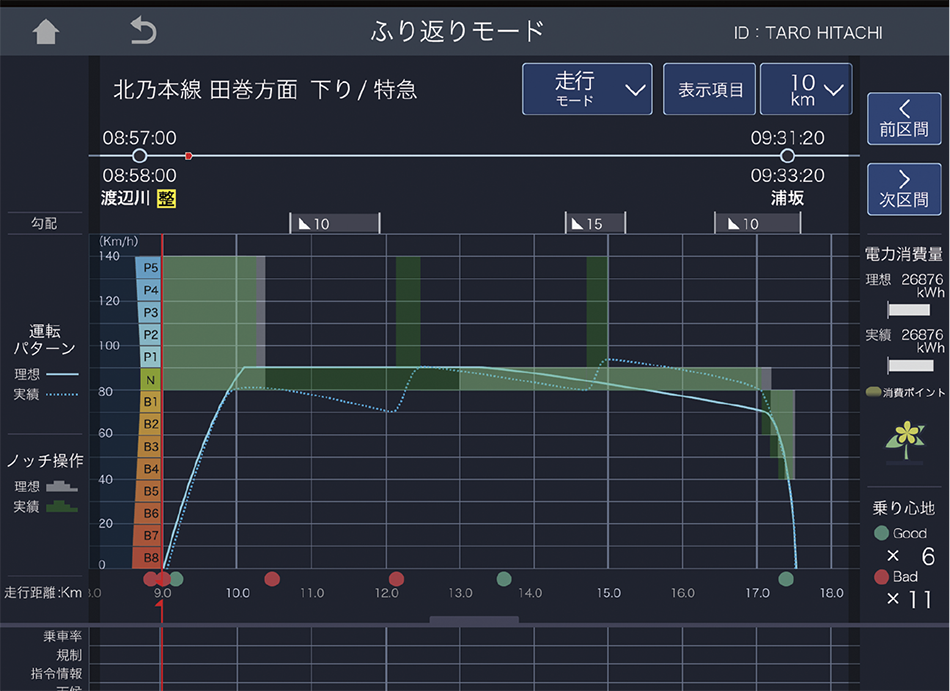The image size is (950, 691).
Task: Click the red Bad marker near 10.5 km
Action: 272,578
